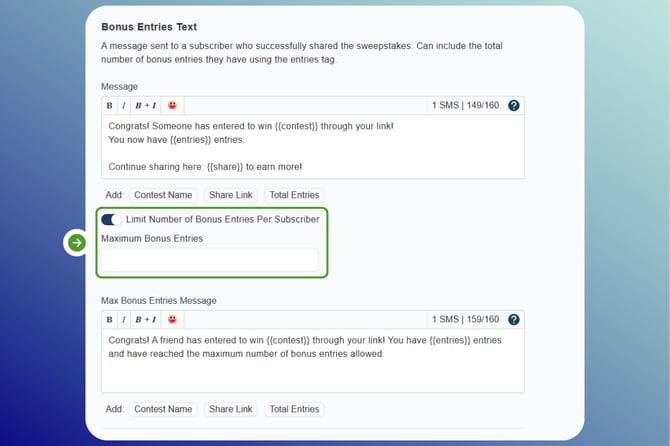Add Contest Name to Max Bonus Entries Message

tap(163, 409)
